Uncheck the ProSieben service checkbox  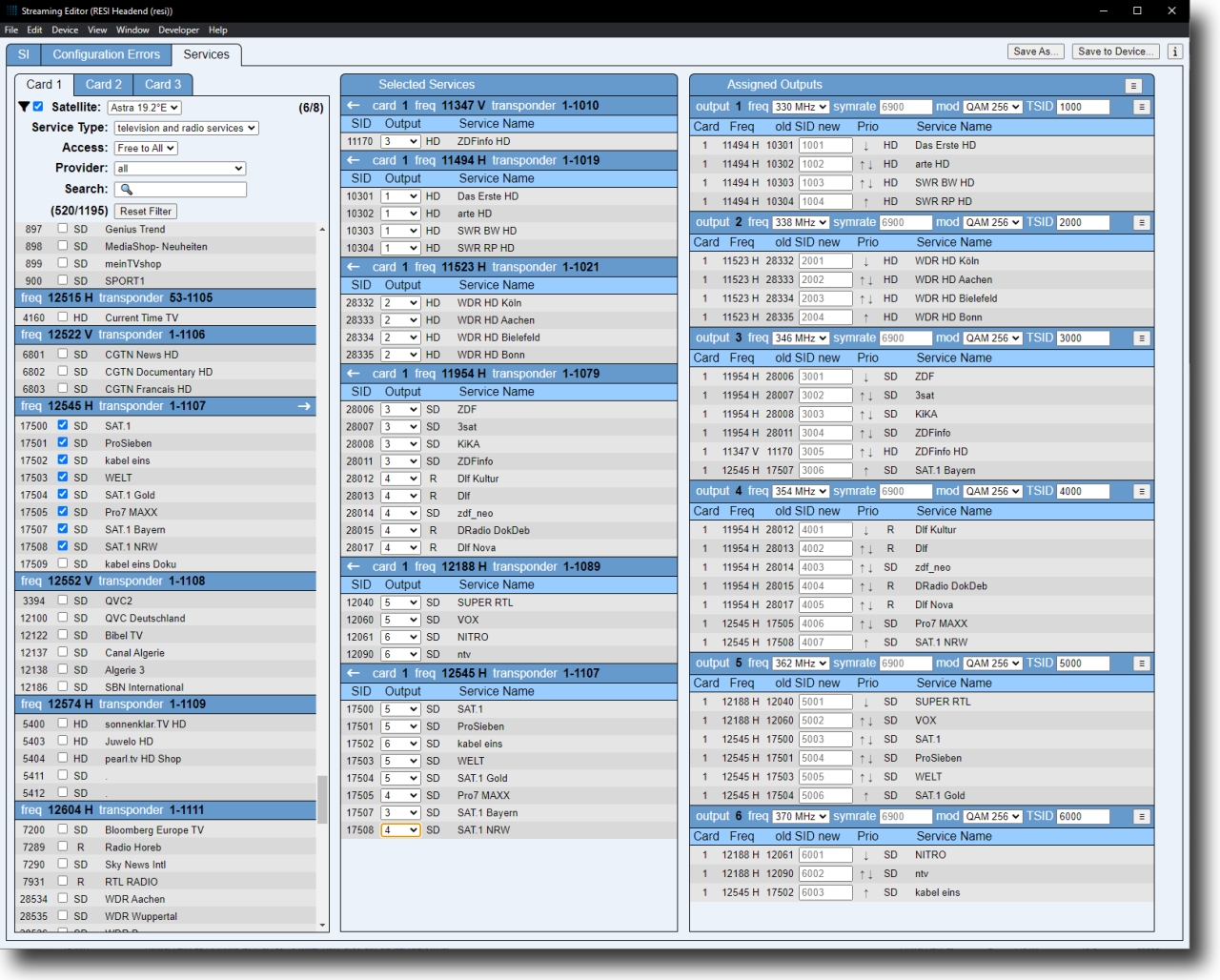pyautogui.click(x=63, y=442)
